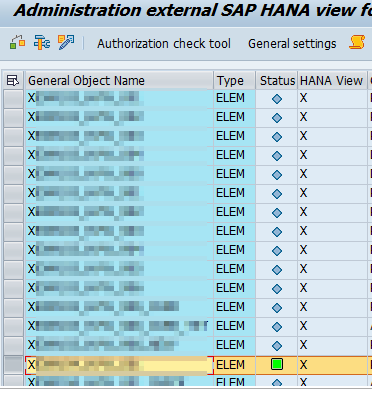
Task: Click the HANA View column header
Action: 332,81
